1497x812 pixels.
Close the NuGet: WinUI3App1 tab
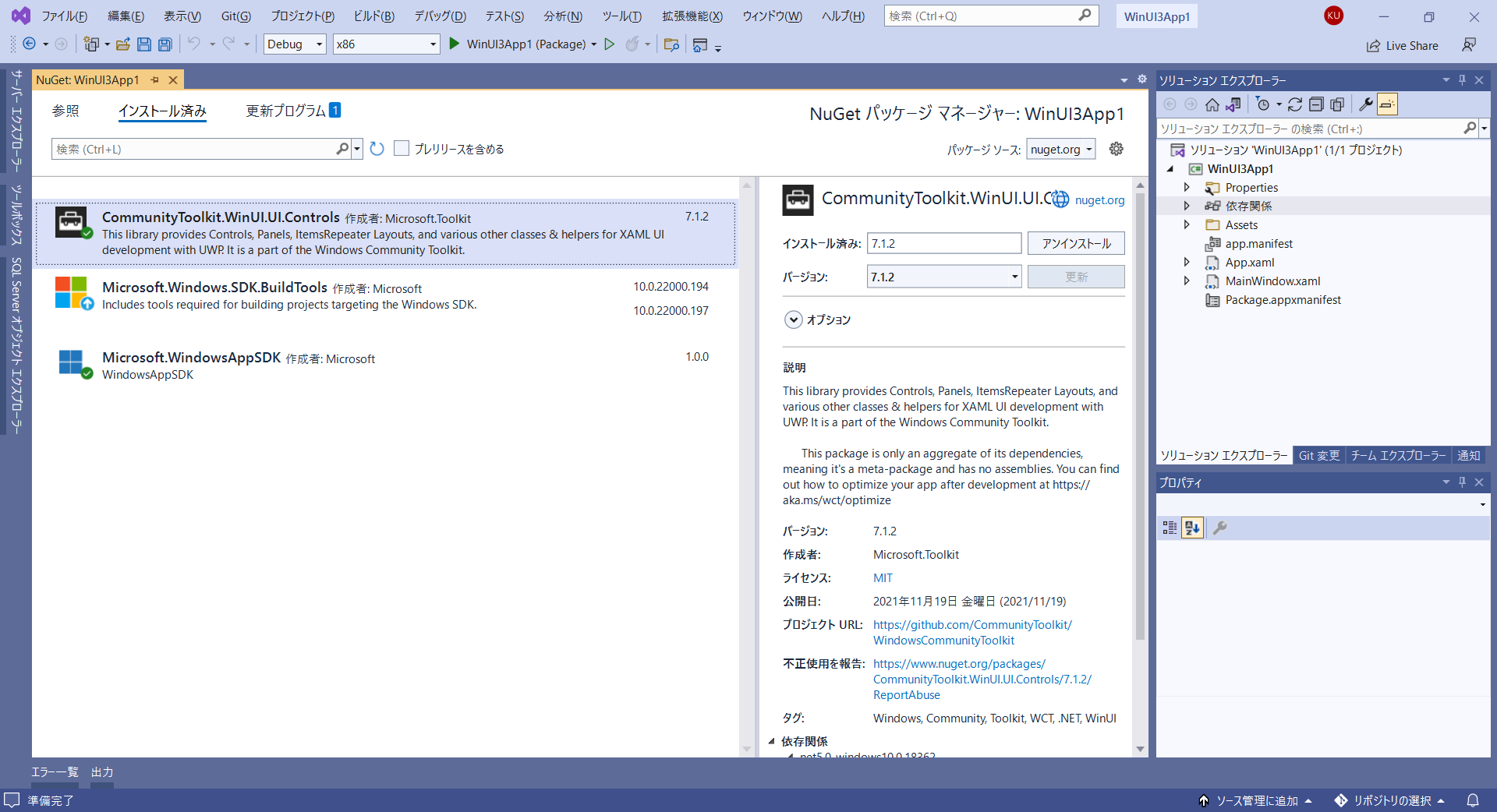point(173,80)
